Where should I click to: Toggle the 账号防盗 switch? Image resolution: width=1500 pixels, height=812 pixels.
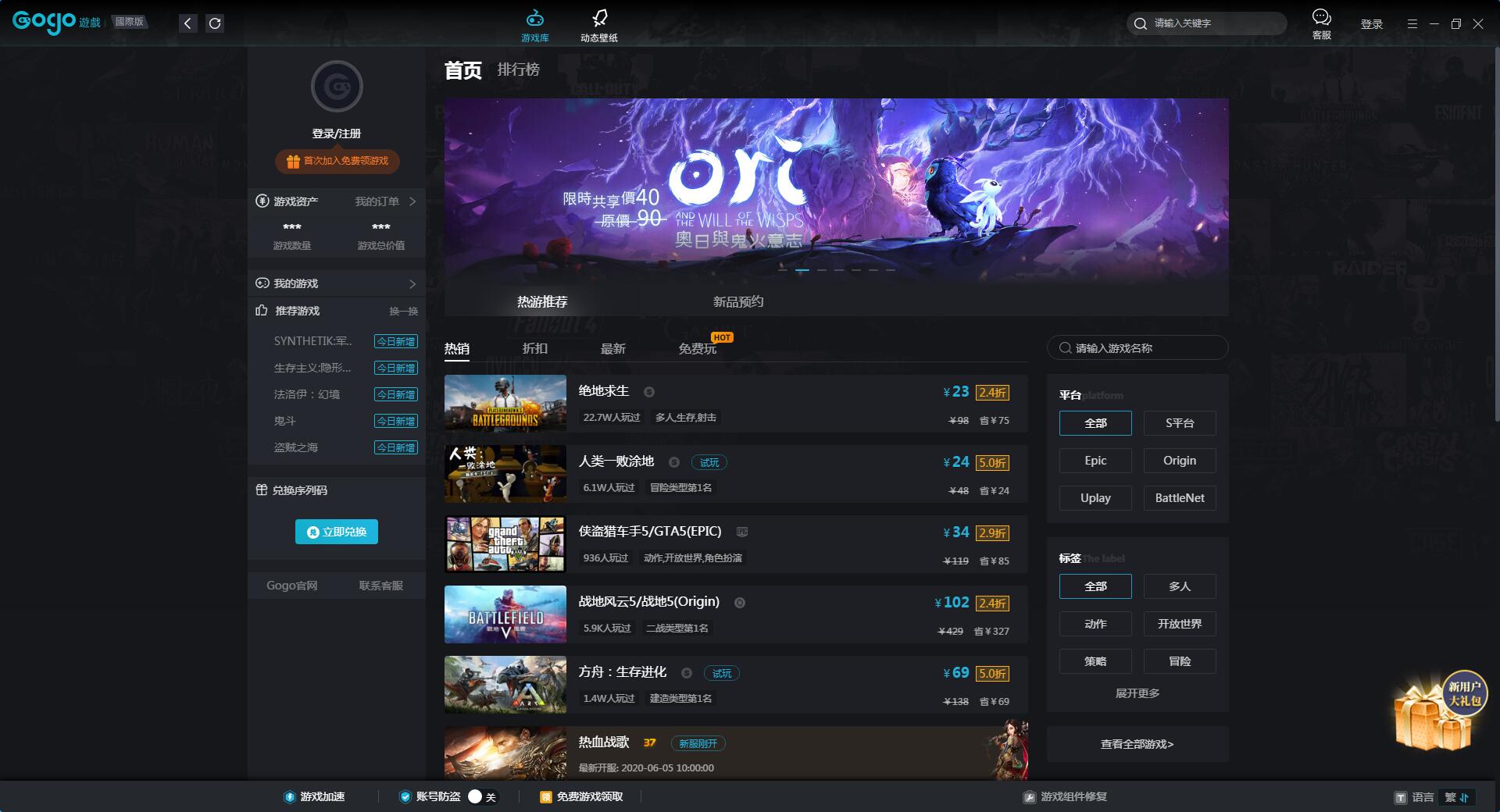(482, 797)
